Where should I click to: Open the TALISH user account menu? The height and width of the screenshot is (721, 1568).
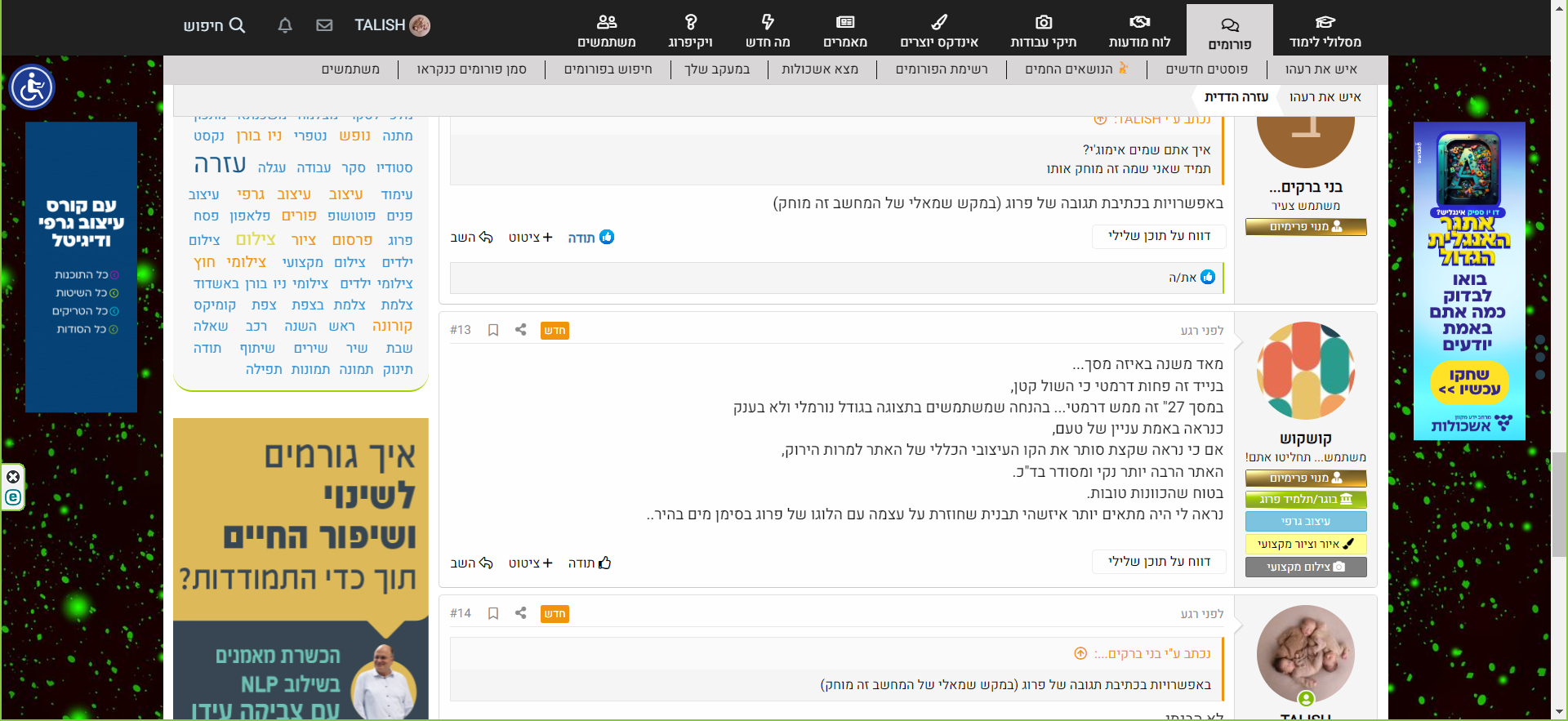(x=392, y=25)
